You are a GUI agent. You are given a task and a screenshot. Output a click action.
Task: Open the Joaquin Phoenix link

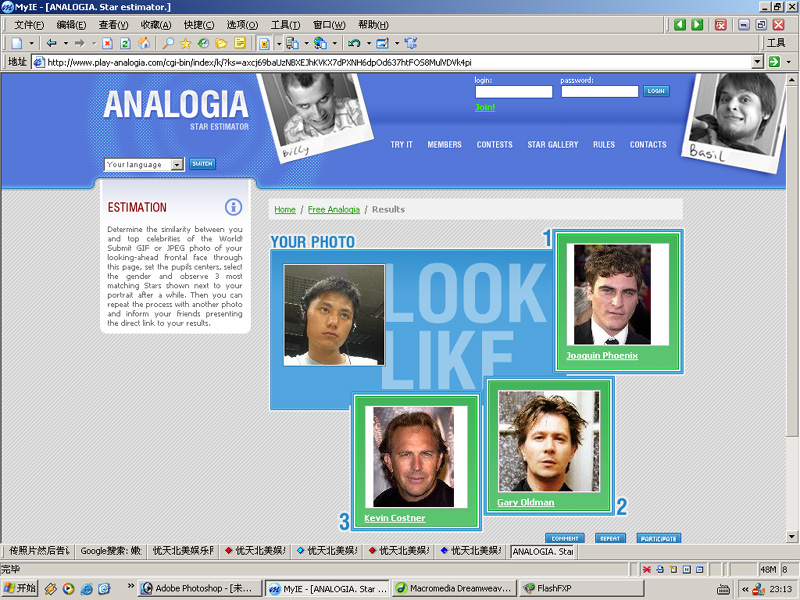pyautogui.click(x=602, y=356)
